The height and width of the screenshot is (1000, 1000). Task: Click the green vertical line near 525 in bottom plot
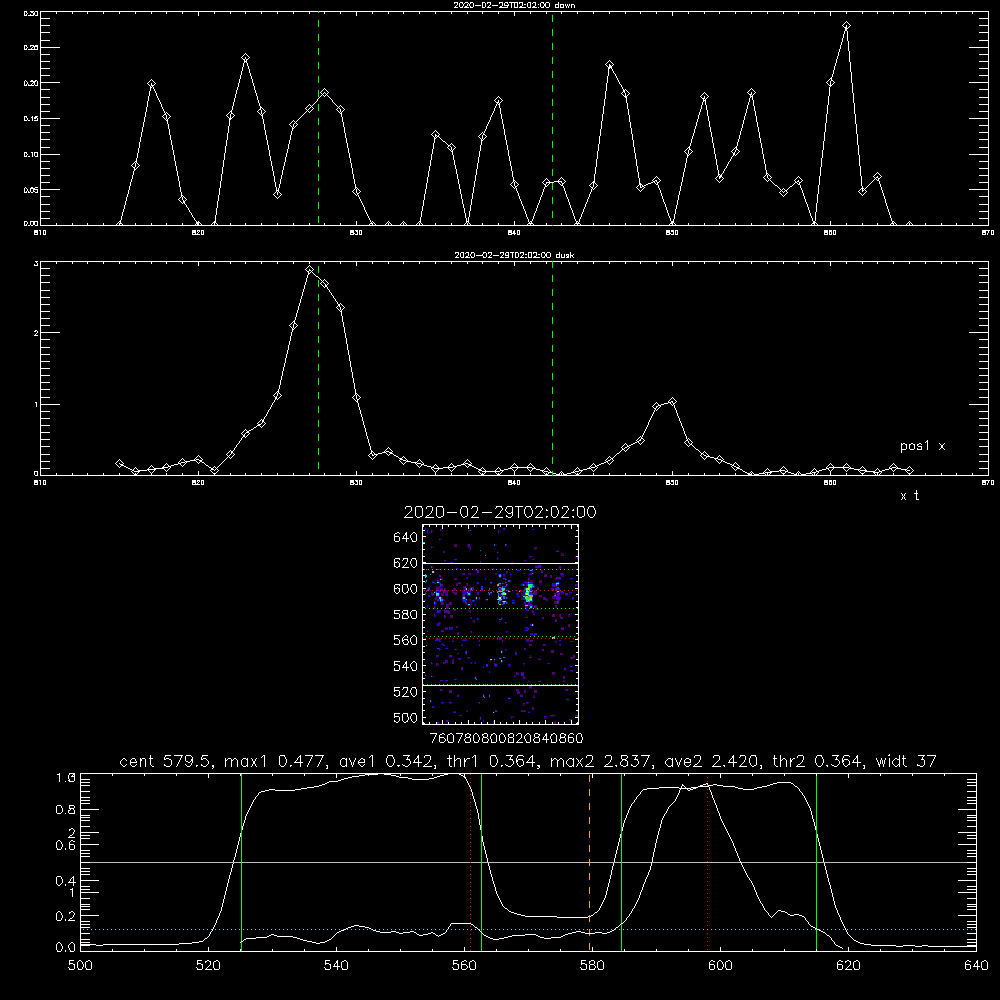(241, 862)
